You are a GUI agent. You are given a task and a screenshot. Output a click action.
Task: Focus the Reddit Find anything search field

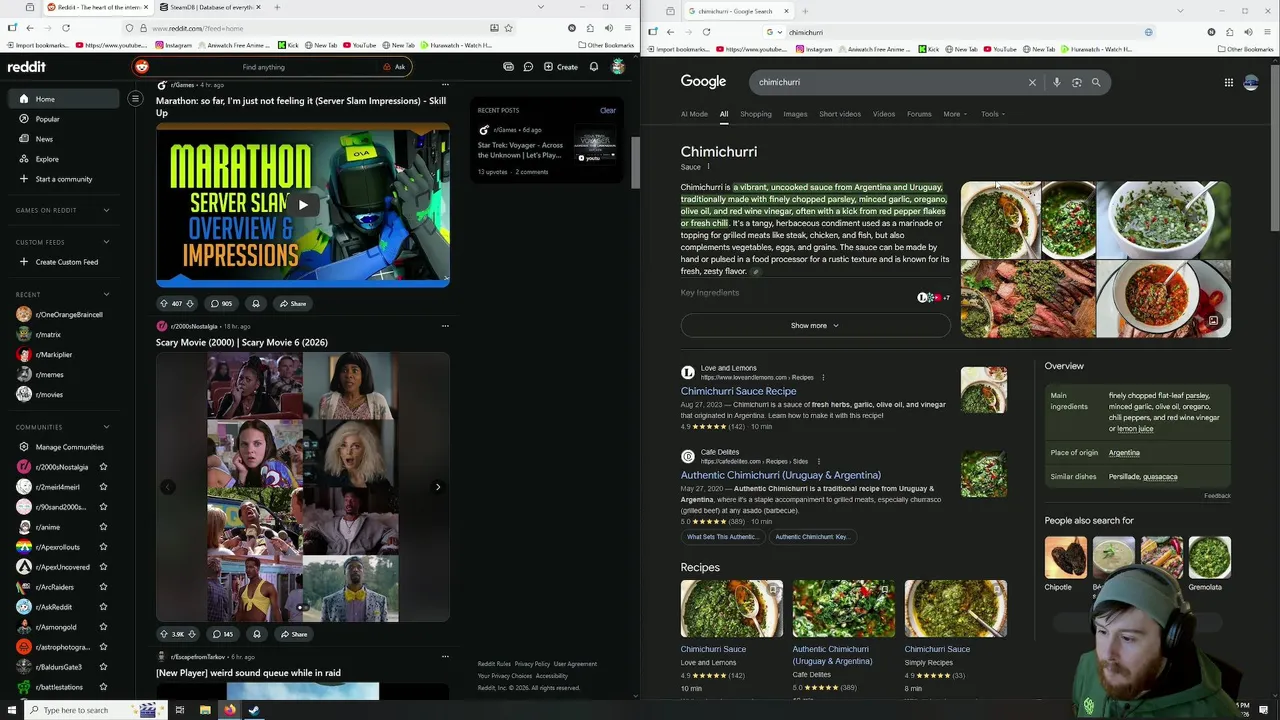pyautogui.click(x=263, y=67)
